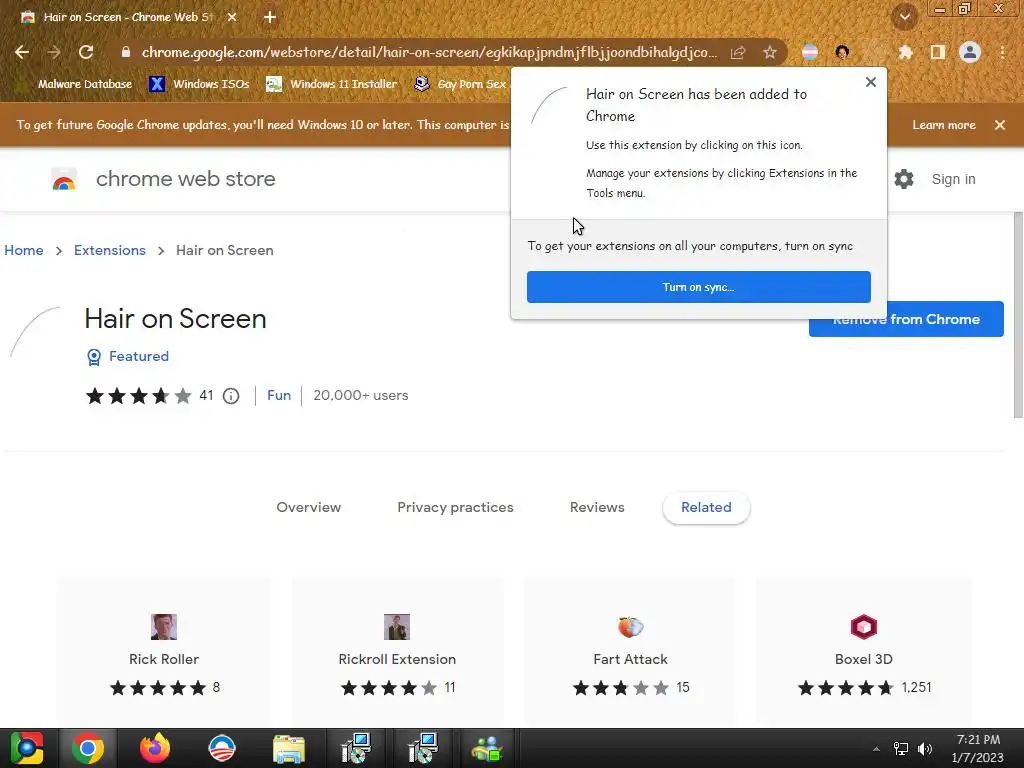Screen dimensions: 1024x768
Task: Click the striped flag extension icon
Action: coord(810,52)
